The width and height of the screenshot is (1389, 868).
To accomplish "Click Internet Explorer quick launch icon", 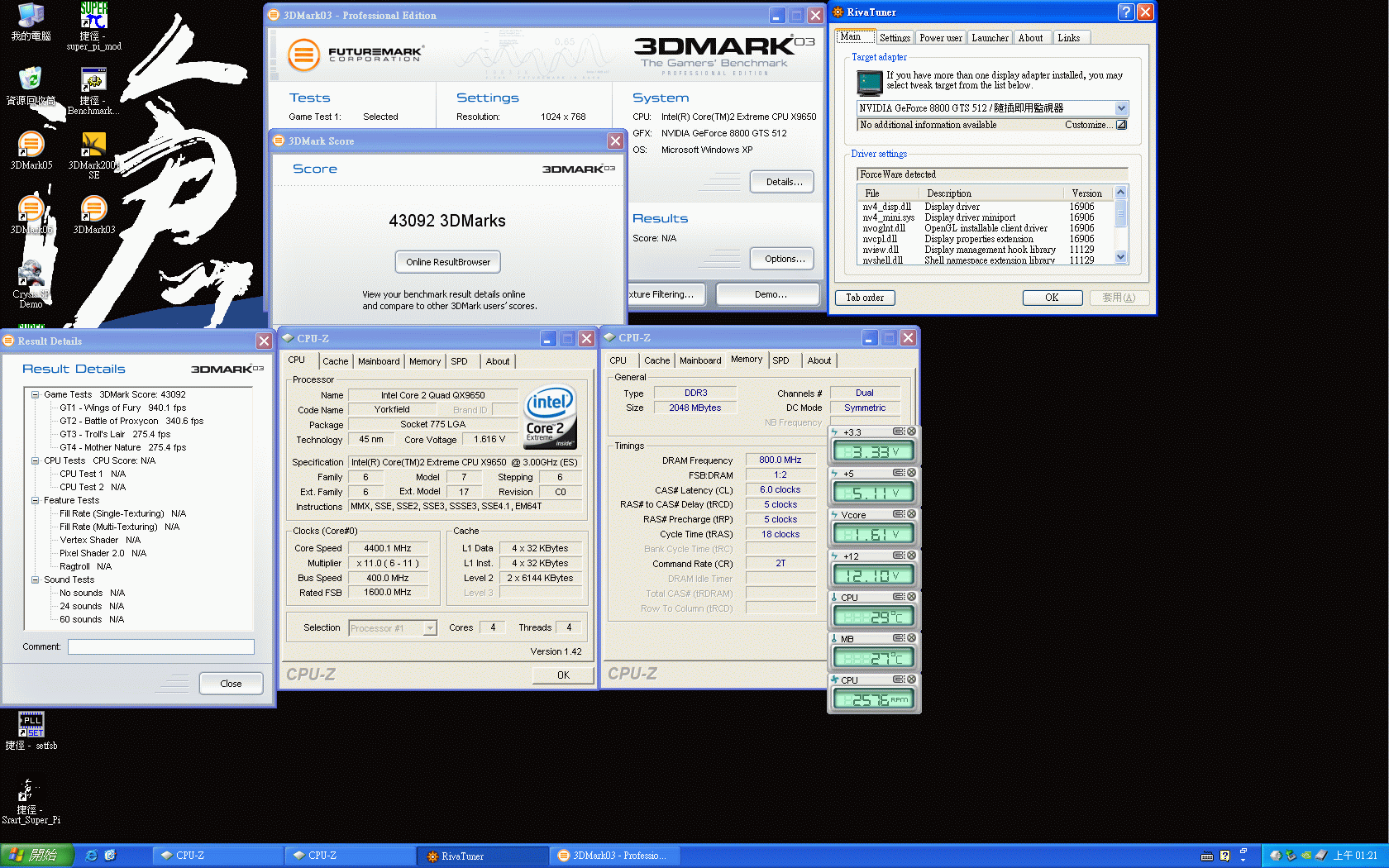I will pos(92,856).
